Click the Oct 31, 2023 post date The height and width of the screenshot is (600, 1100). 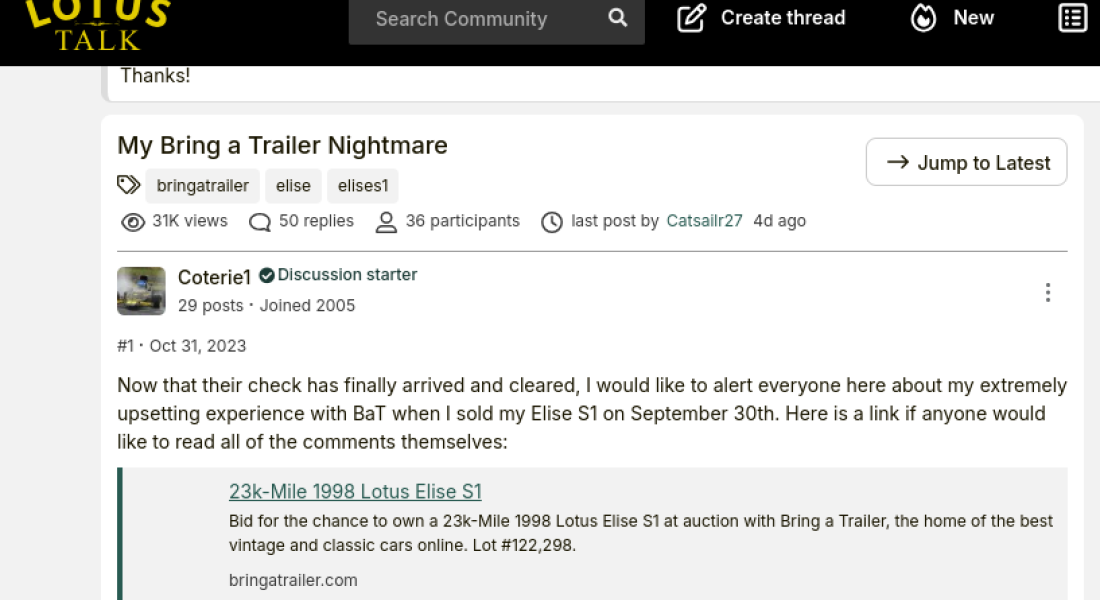tap(198, 346)
